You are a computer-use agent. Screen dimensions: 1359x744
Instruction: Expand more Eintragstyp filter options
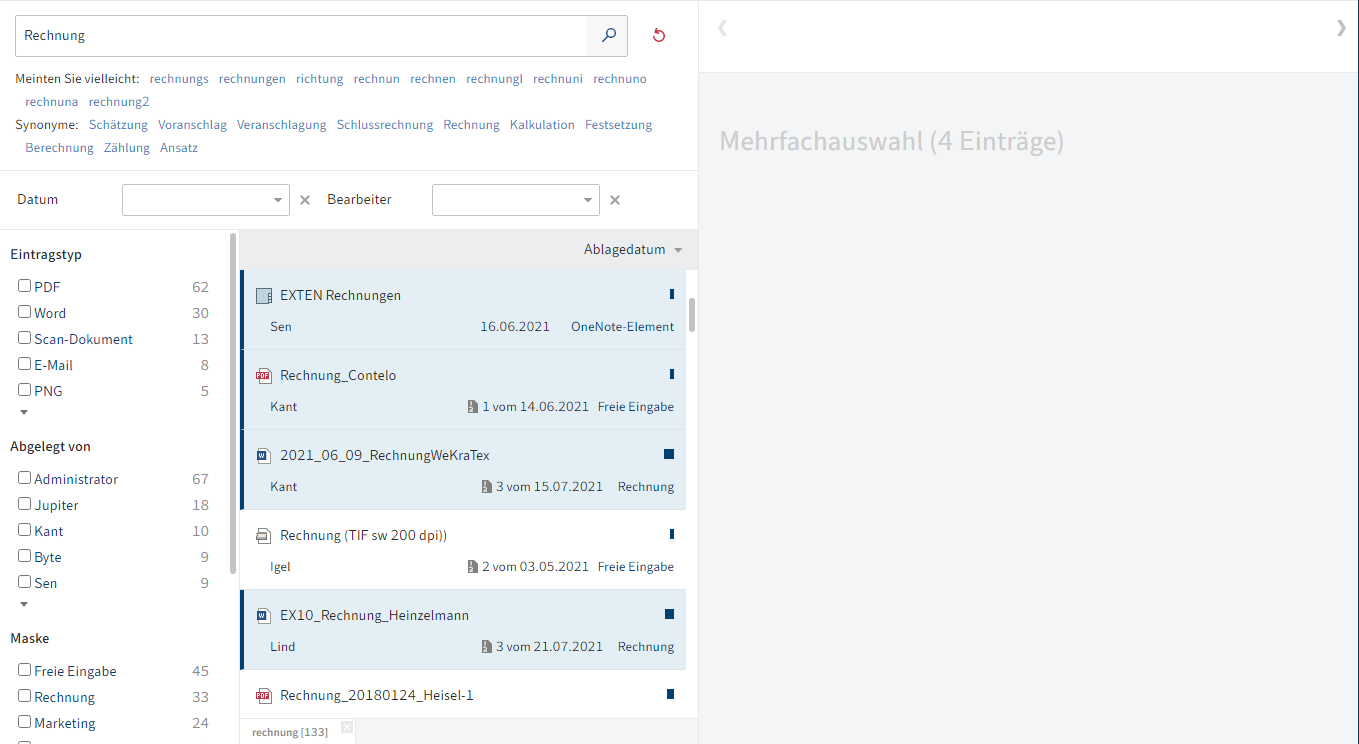25,412
